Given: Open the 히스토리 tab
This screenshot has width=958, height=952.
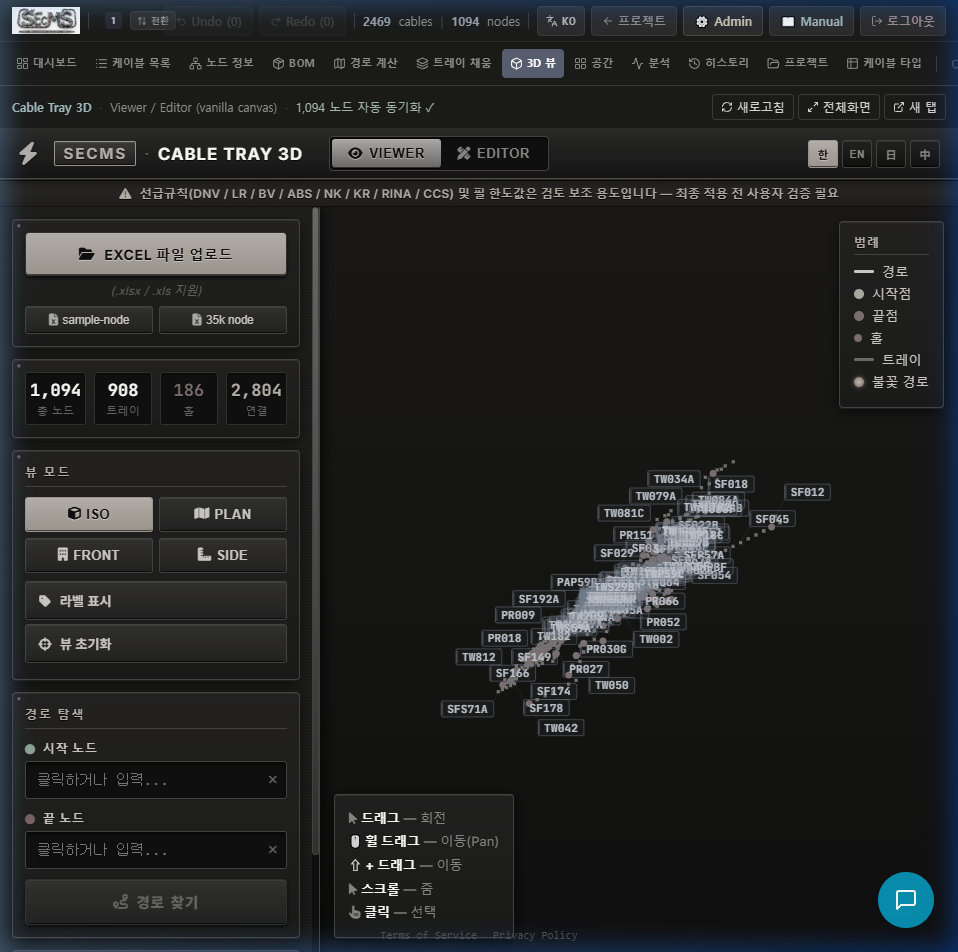Looking at the screenshot, I should (x=718, y=63).
